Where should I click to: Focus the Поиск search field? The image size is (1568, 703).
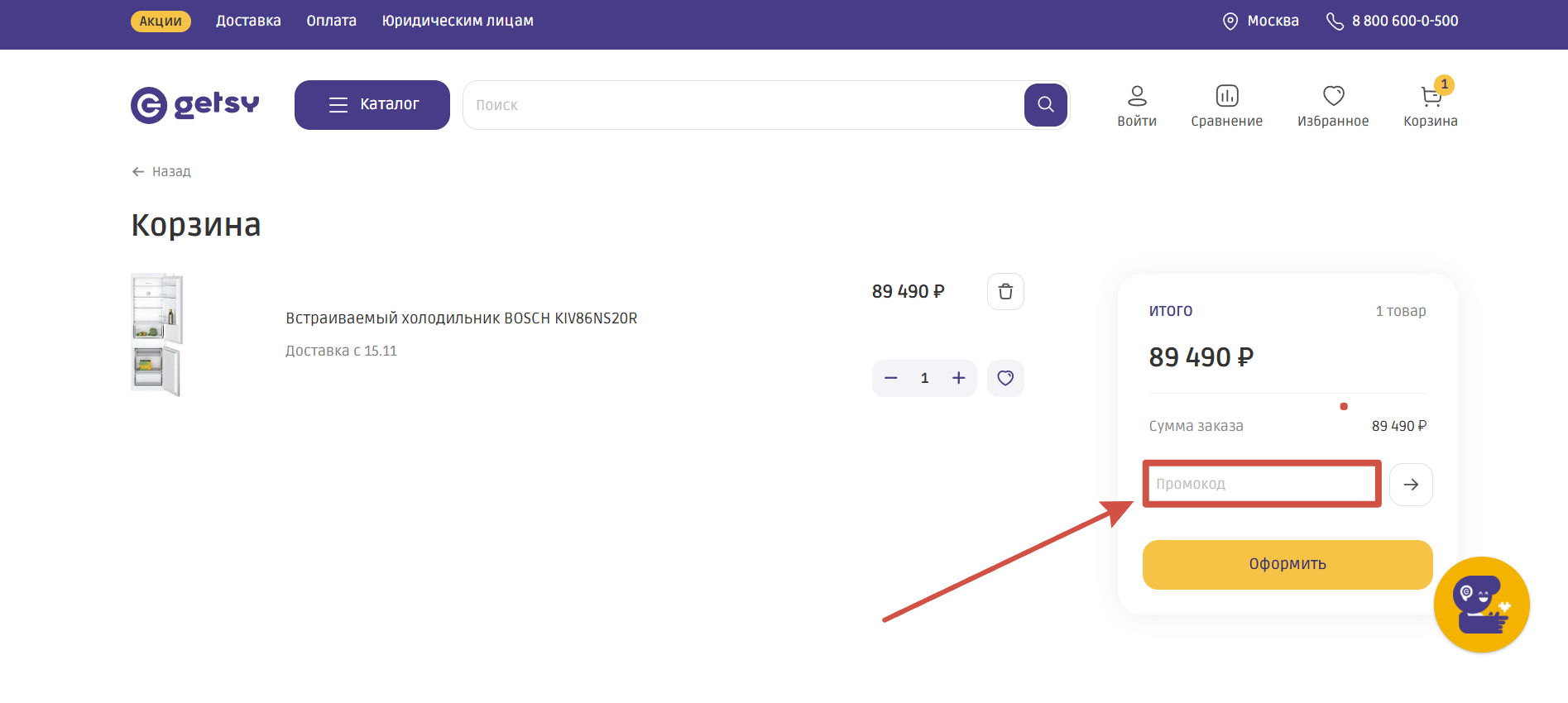tap(743, 105)
